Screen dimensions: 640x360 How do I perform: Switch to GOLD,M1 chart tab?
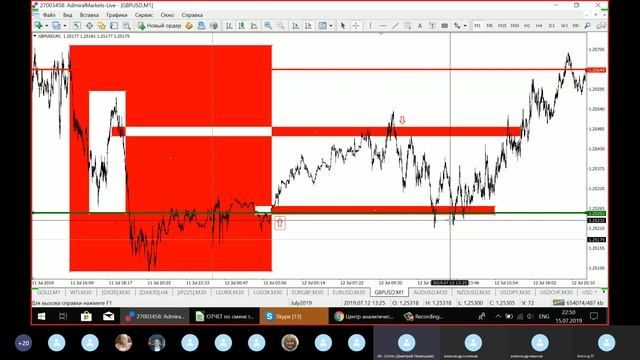tap(49, 292)
